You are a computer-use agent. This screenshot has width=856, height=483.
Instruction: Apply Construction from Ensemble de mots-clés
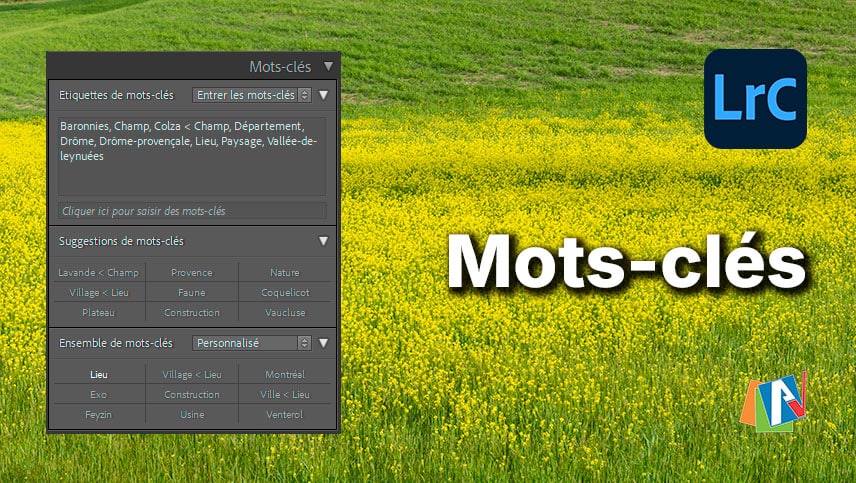click(x=192, y=395)
